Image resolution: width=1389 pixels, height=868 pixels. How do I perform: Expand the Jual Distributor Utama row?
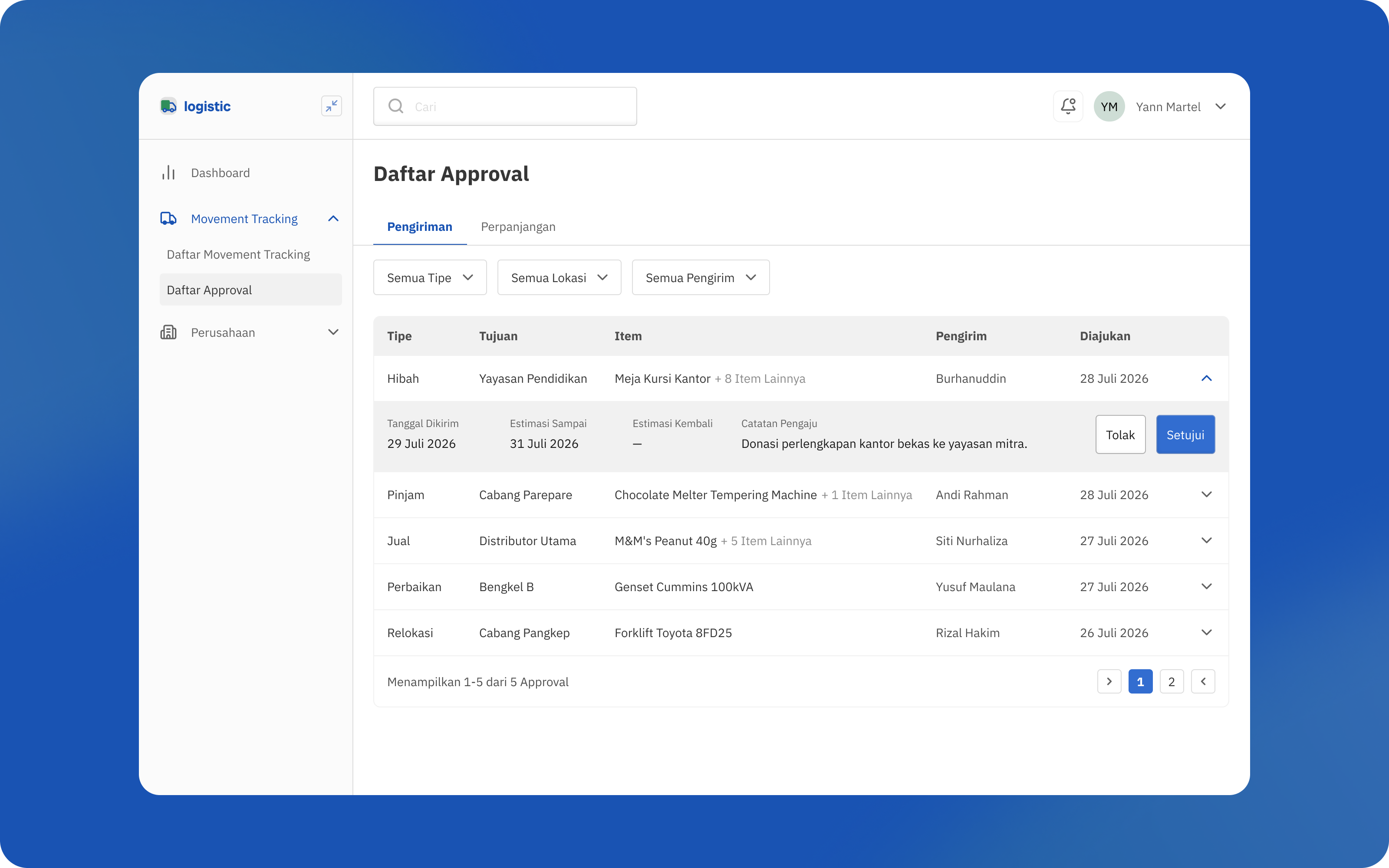pos(1207,541)
